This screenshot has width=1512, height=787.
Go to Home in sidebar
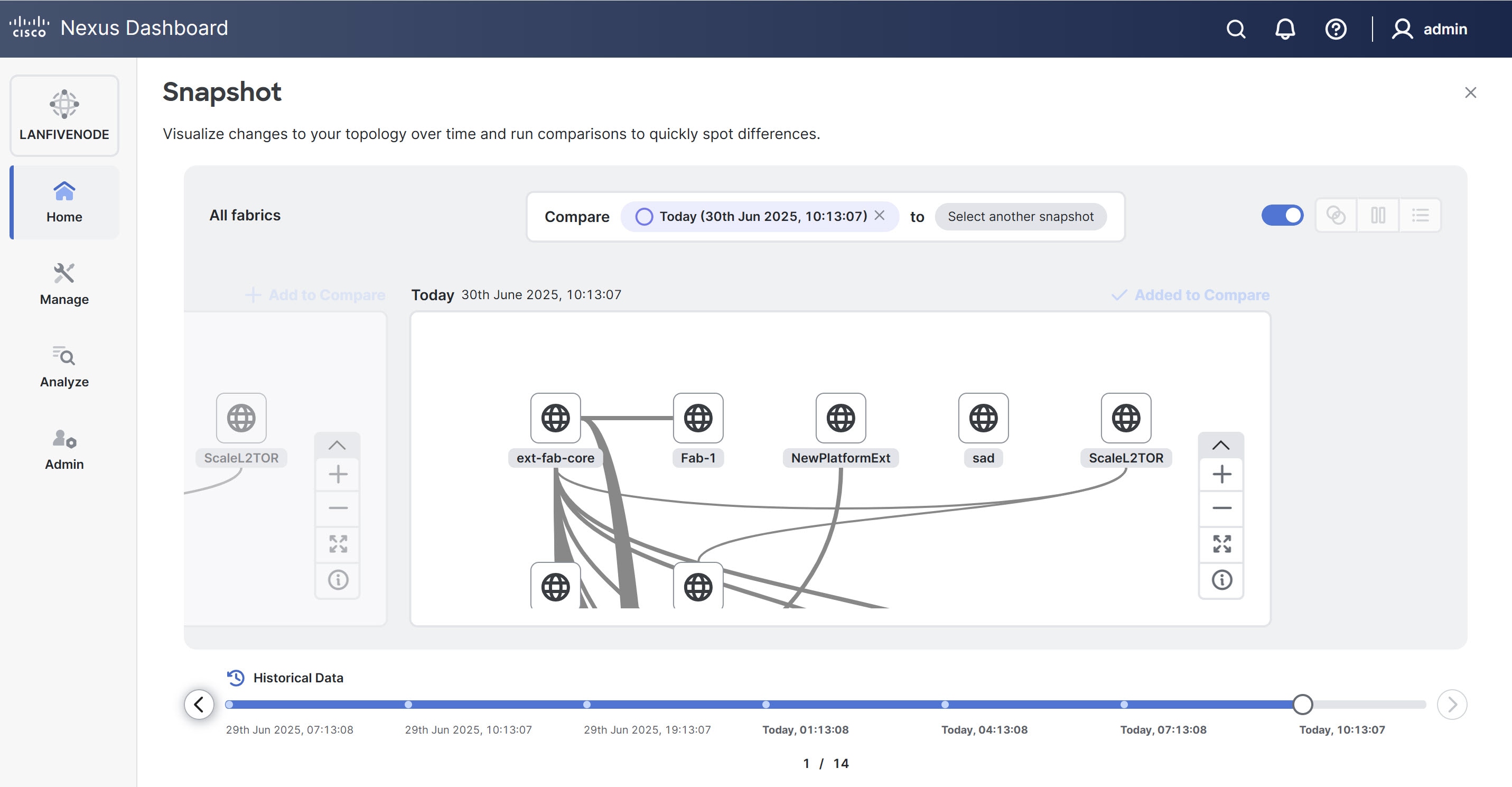pyautogui.click(x=64, y=202)
